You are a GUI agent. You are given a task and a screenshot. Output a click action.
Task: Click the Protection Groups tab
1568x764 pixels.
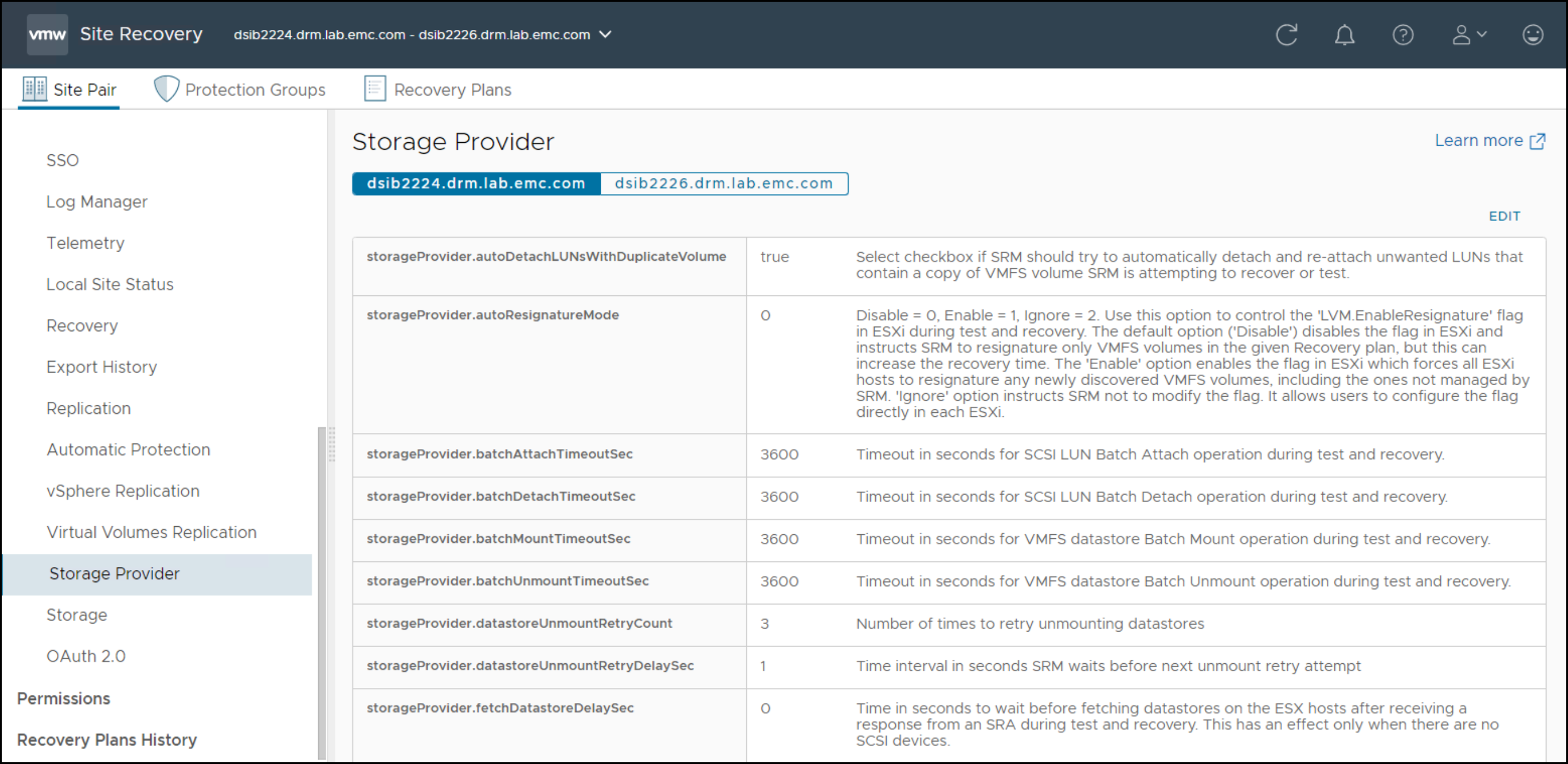[241, 89]
